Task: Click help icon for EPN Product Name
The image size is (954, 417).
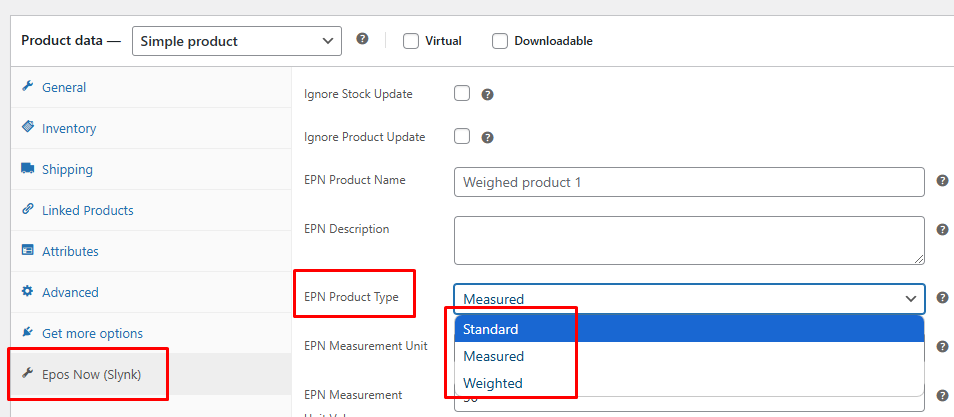Action: pyautogui.click(x=942, y=181)
